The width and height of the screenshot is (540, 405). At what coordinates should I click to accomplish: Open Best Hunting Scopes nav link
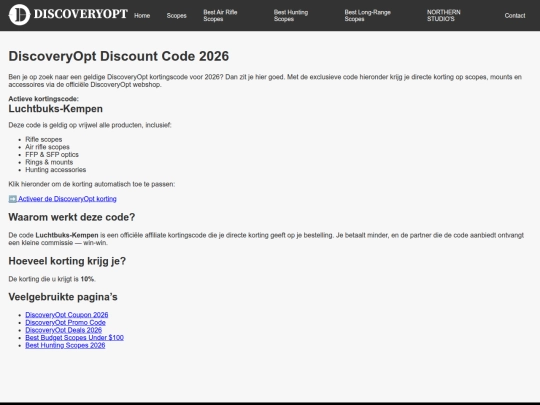click(291, 15)
